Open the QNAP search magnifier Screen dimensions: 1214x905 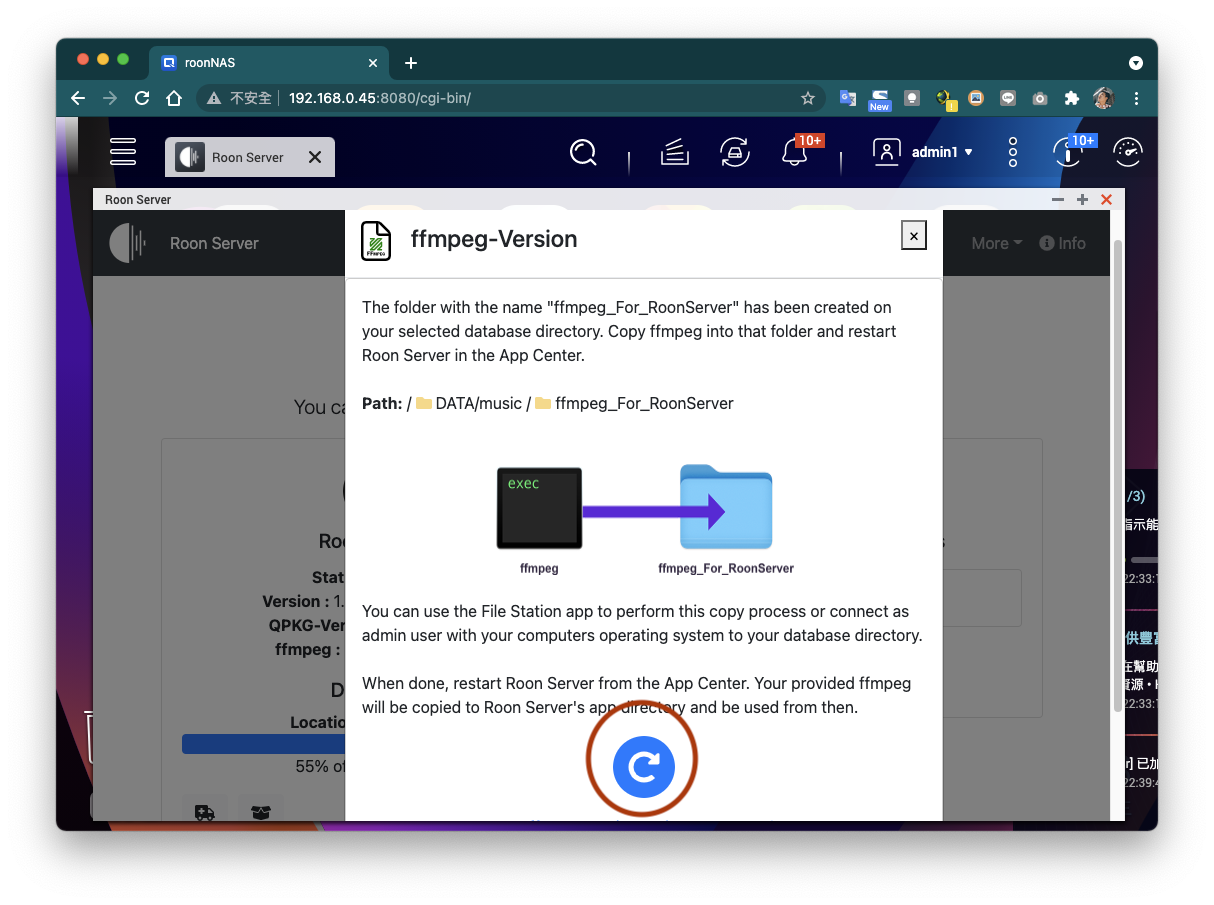pyautogui.click(x=583, y=153)
